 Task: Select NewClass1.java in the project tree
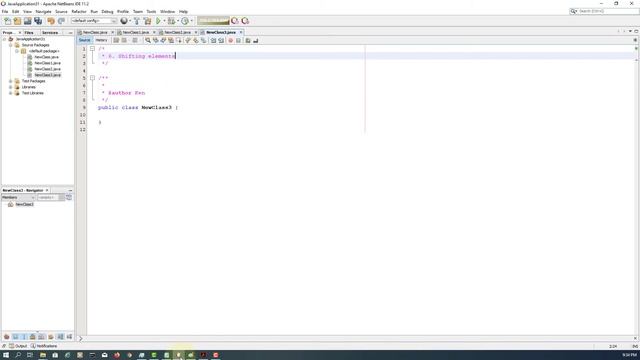(x=47, y=63)
